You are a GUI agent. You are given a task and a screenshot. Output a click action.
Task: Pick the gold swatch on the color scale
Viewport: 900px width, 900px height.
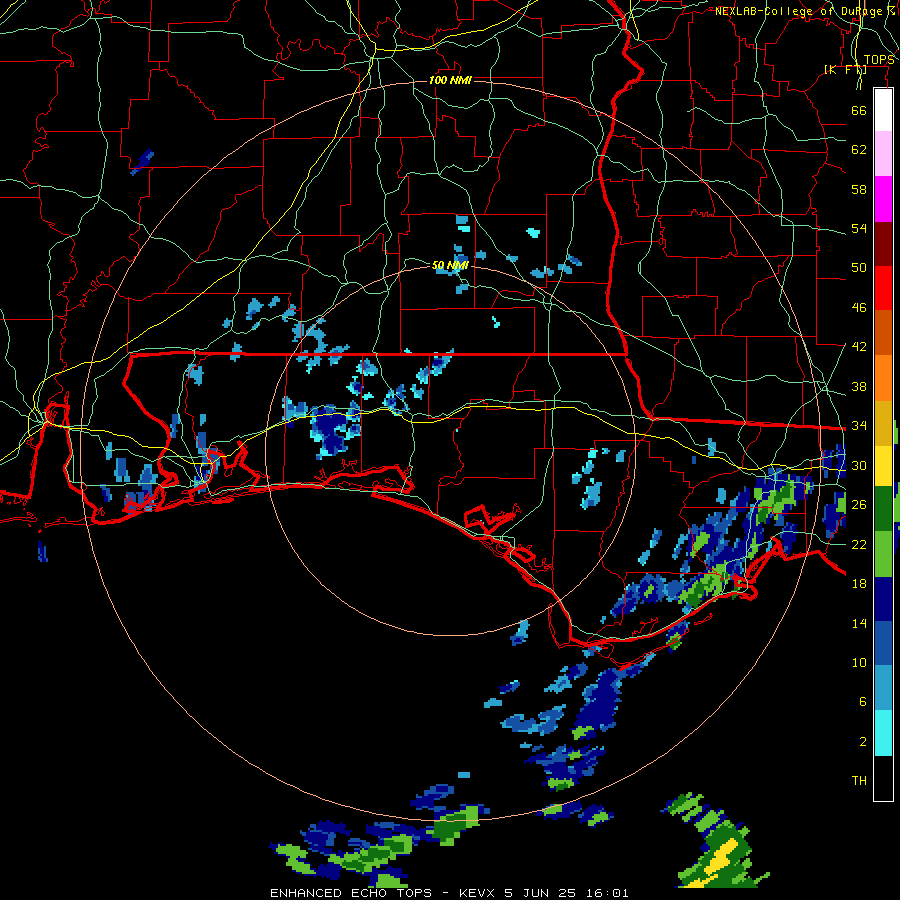(x=883, y=422)
